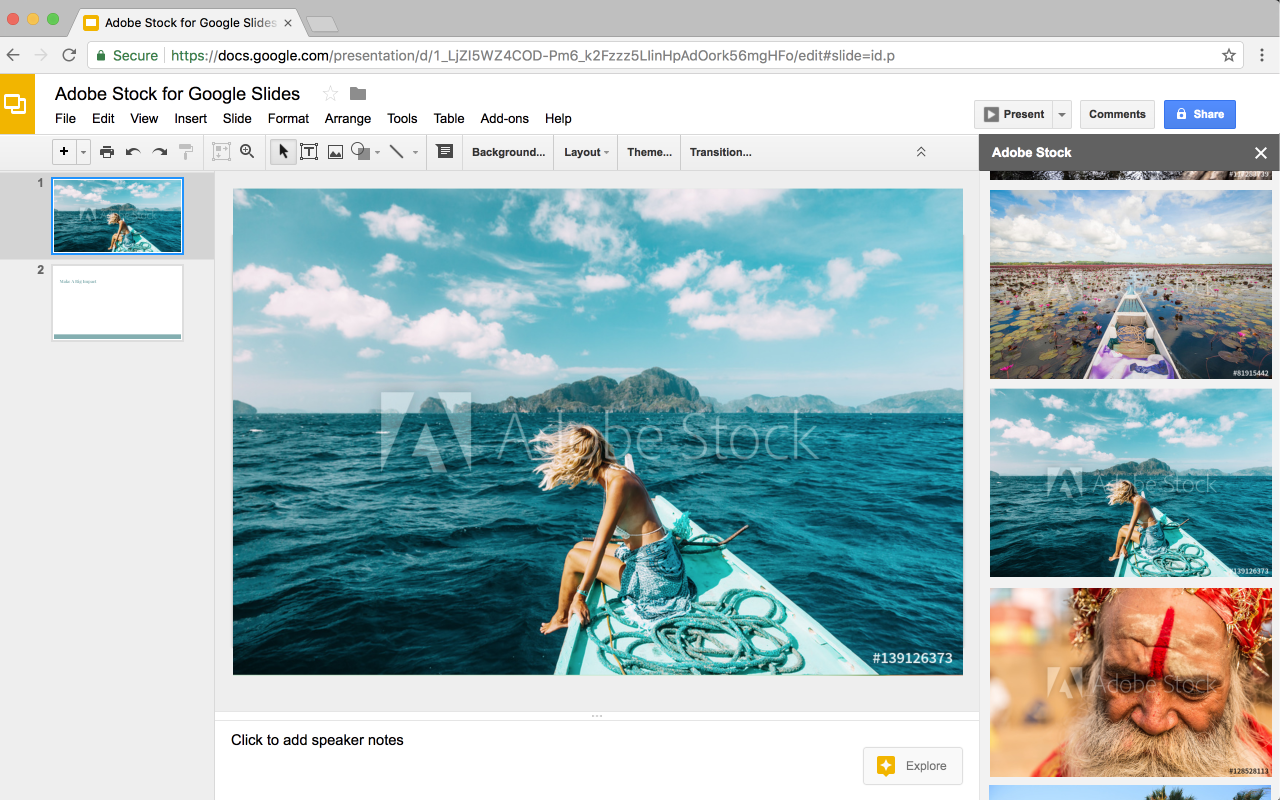Open the Format menu
Image resolution: width=1280 pixels, height=800 pixels.
(288, 118)
